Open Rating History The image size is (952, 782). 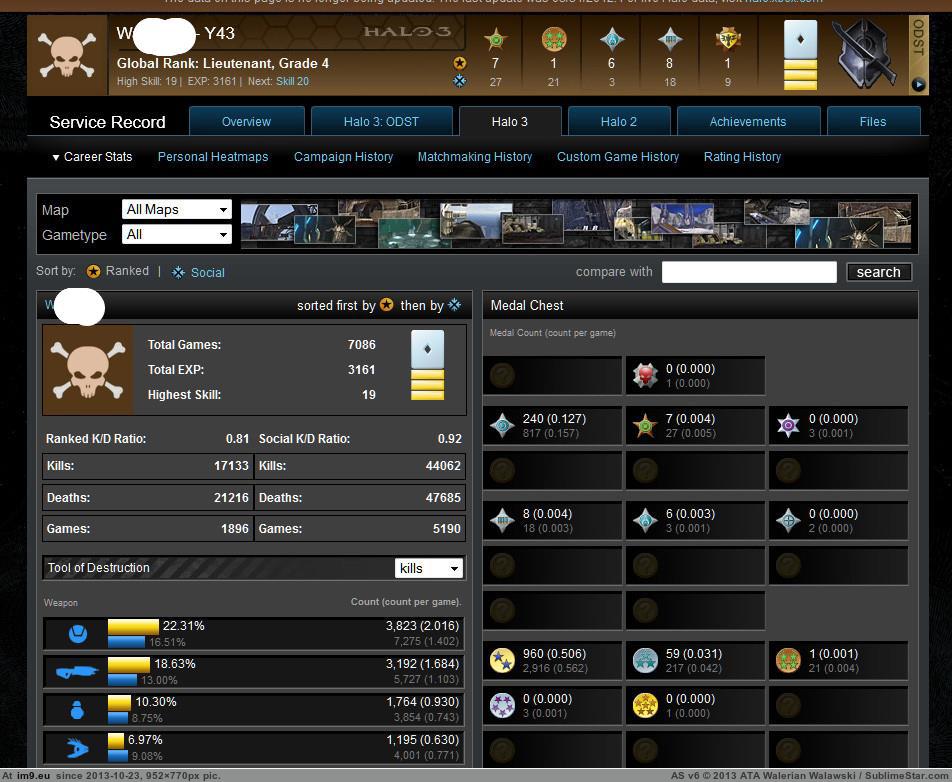743,157
